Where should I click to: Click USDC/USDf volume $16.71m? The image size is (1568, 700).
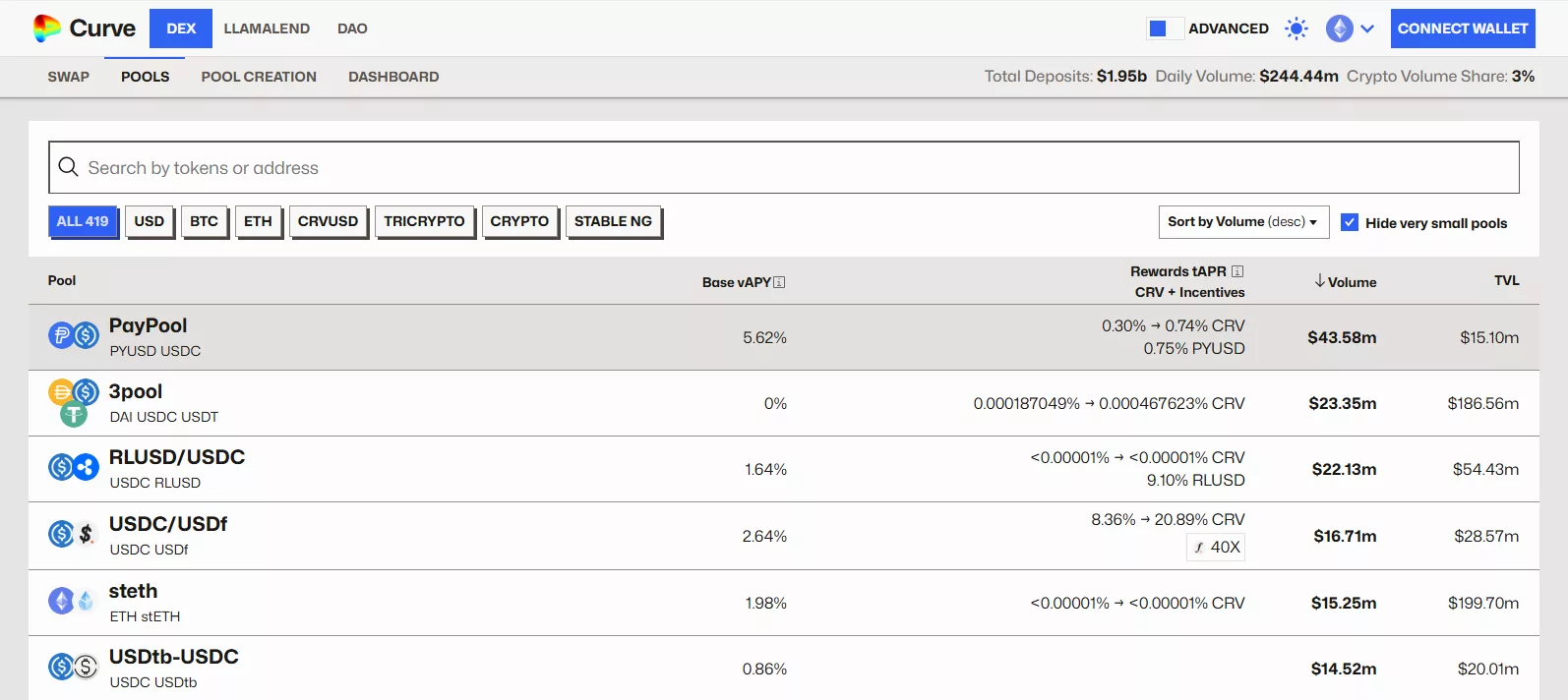[1345, 536]
